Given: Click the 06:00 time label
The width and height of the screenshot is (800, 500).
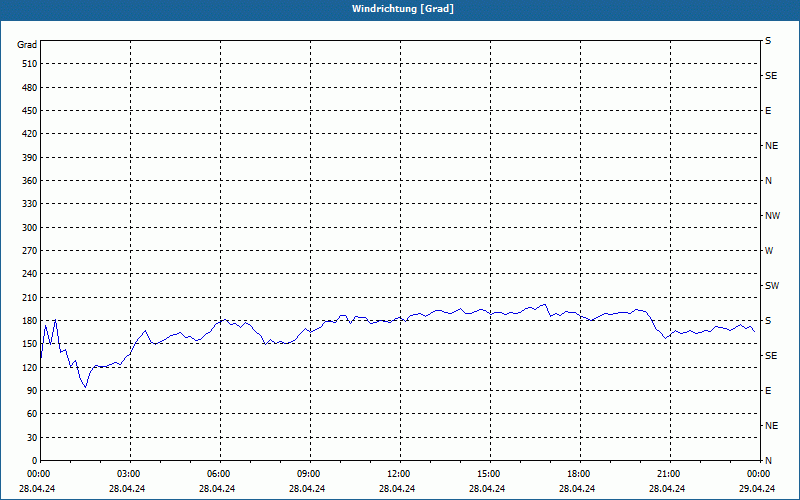Looking at the screenshot, I should (x=218, y=474).
